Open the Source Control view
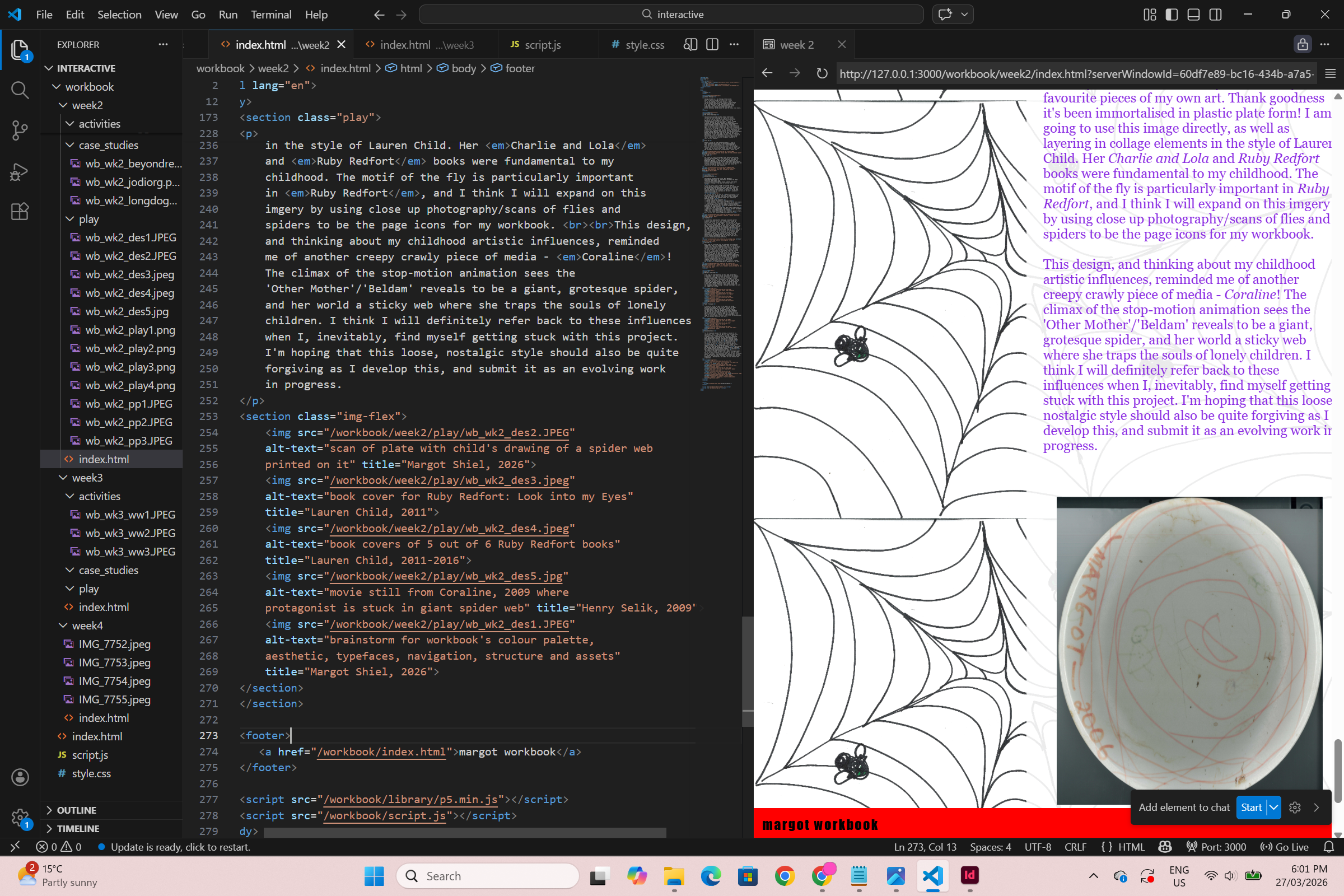This screenshot has width=1344, height=896. tap(20, 130)
